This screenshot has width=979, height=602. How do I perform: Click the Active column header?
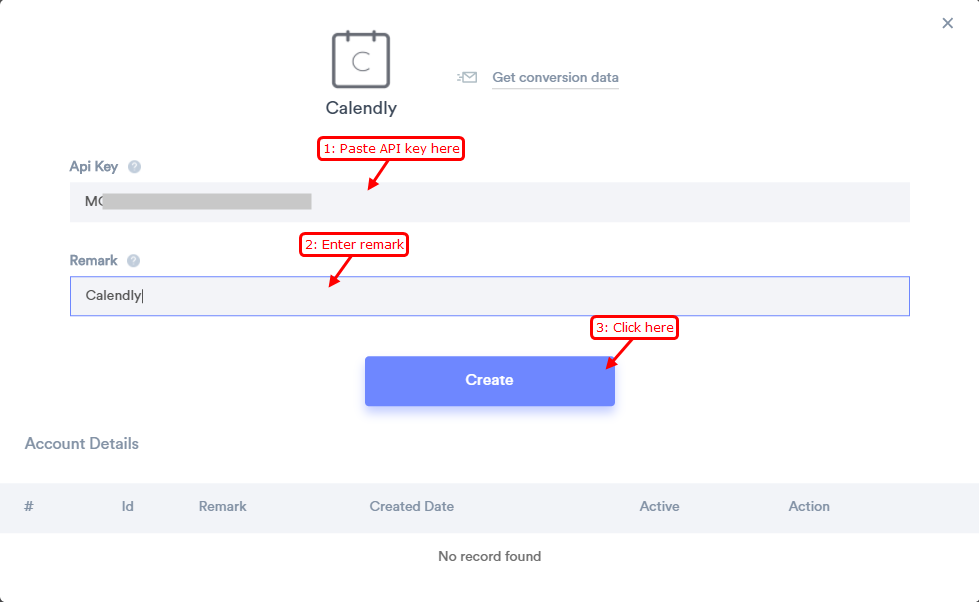(x=659, y=506)
